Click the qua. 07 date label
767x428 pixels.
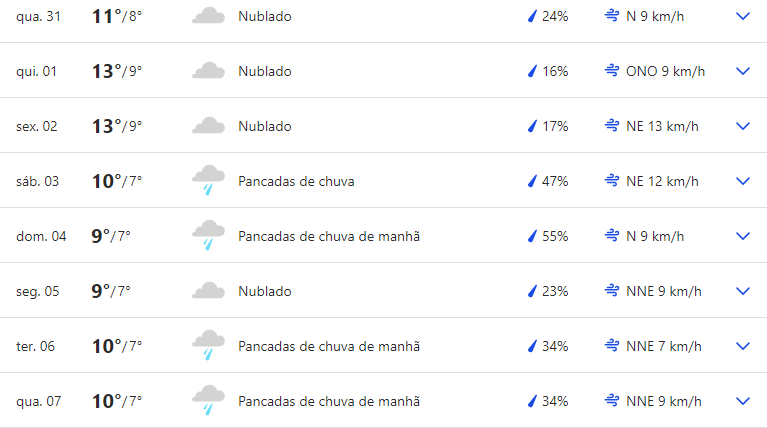[39, 402]
